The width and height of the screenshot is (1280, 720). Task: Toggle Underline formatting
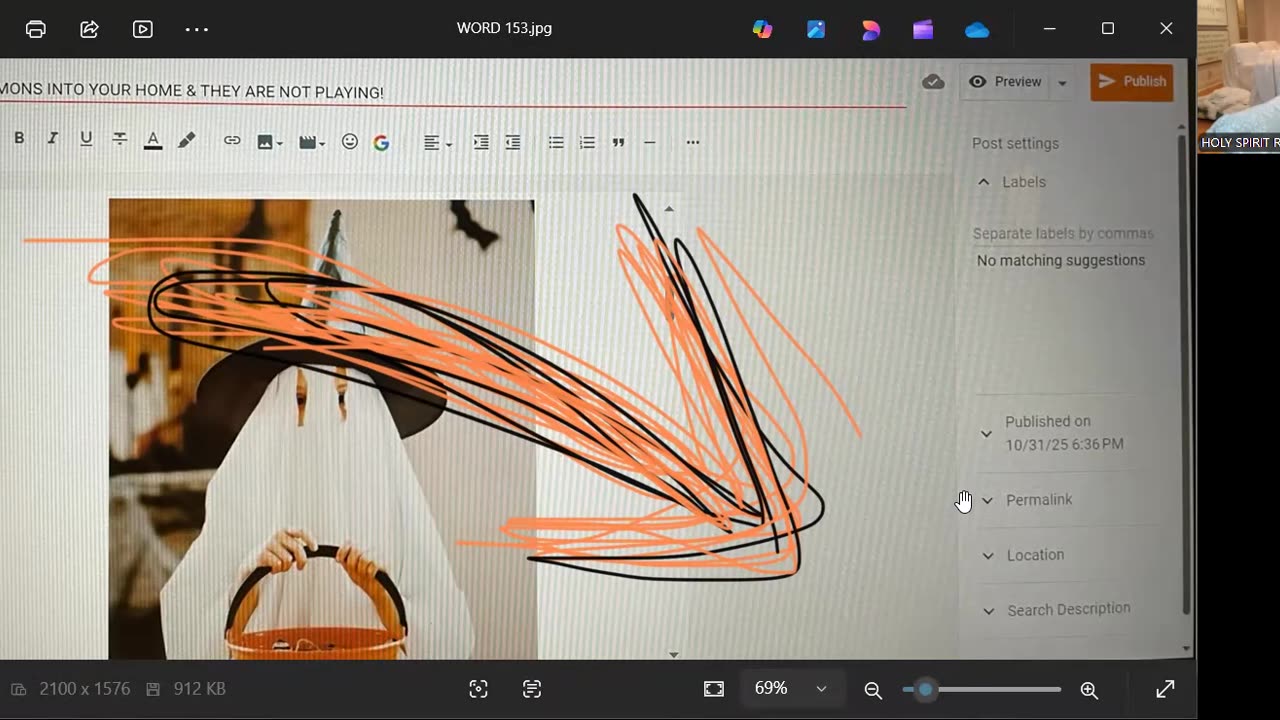pyautogui.click(x=86, y=139)
